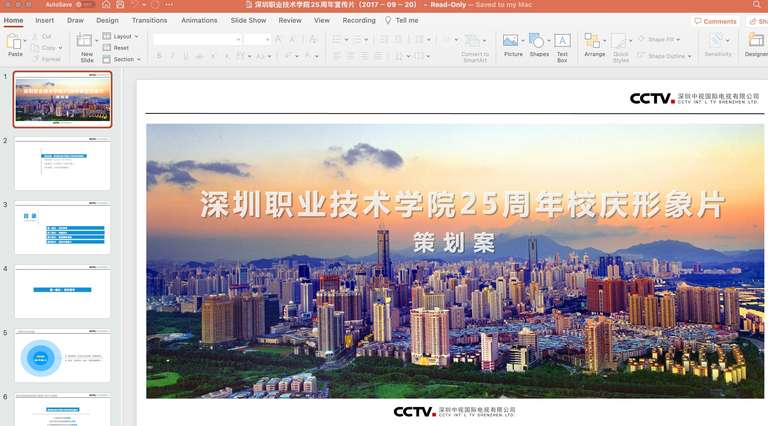Open the more options ellipsis in title bar
The image size is (768, 426).
click(x=169, y=4)
